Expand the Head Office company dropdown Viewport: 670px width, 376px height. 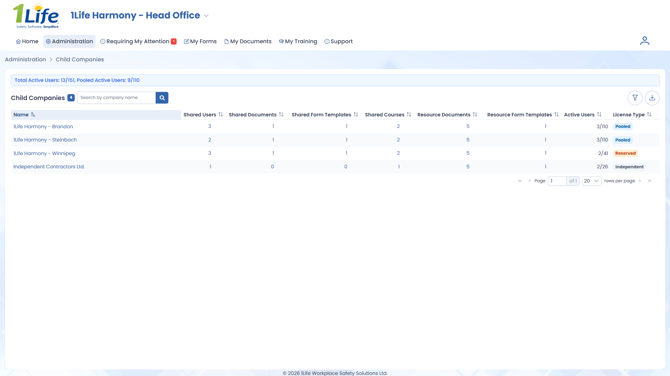[x=206, y=16]
